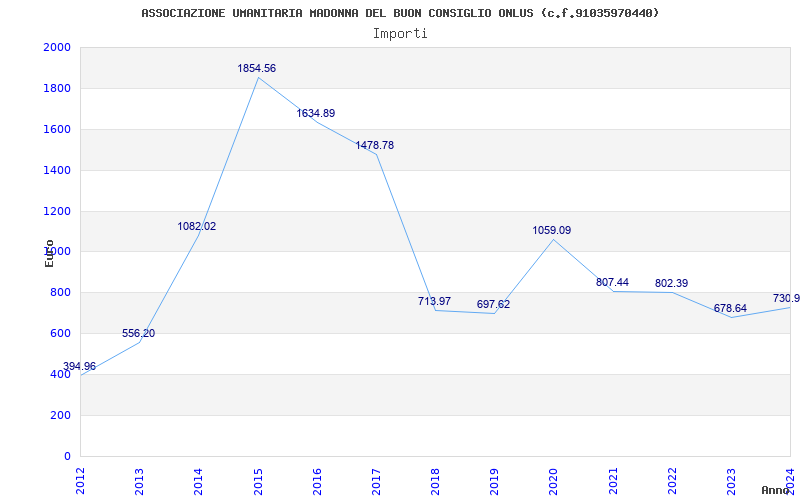This screenshot has width=800, height=500.
Task: Click the 1600 y-axis tick label
Action: pos(57,129)
